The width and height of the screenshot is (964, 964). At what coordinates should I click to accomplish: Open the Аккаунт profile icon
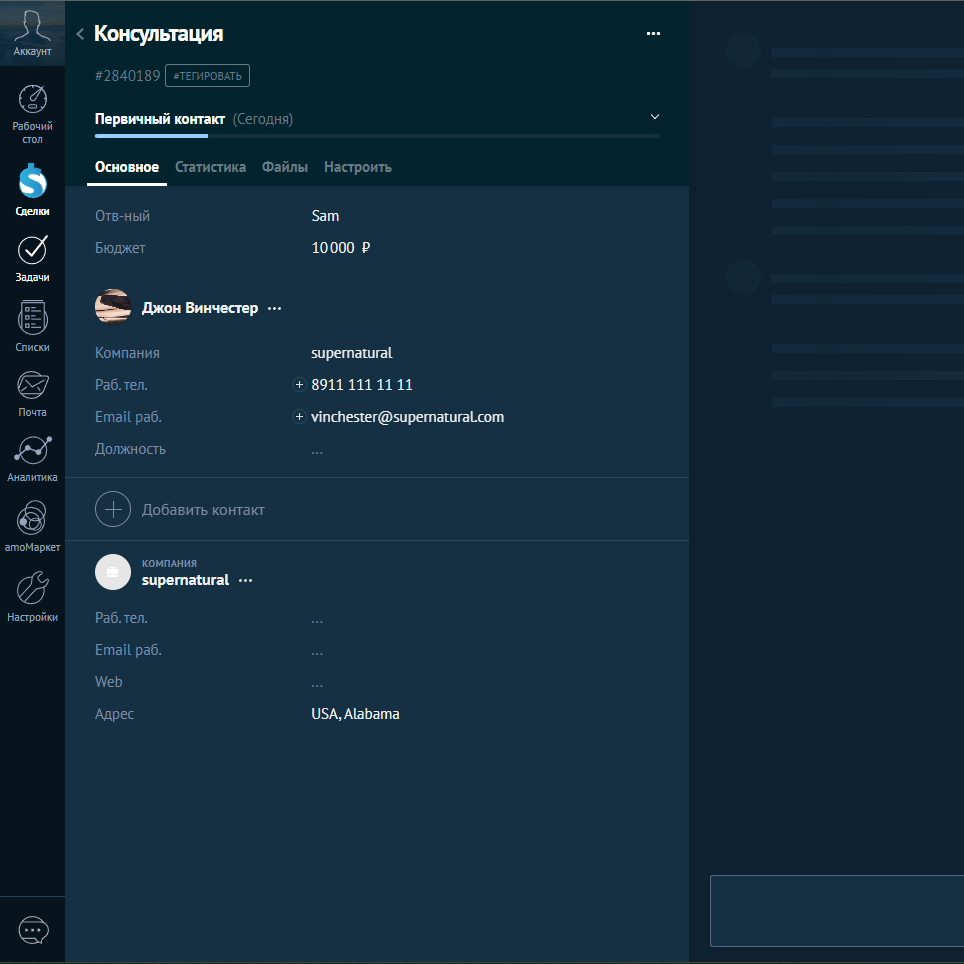[32, 33]
